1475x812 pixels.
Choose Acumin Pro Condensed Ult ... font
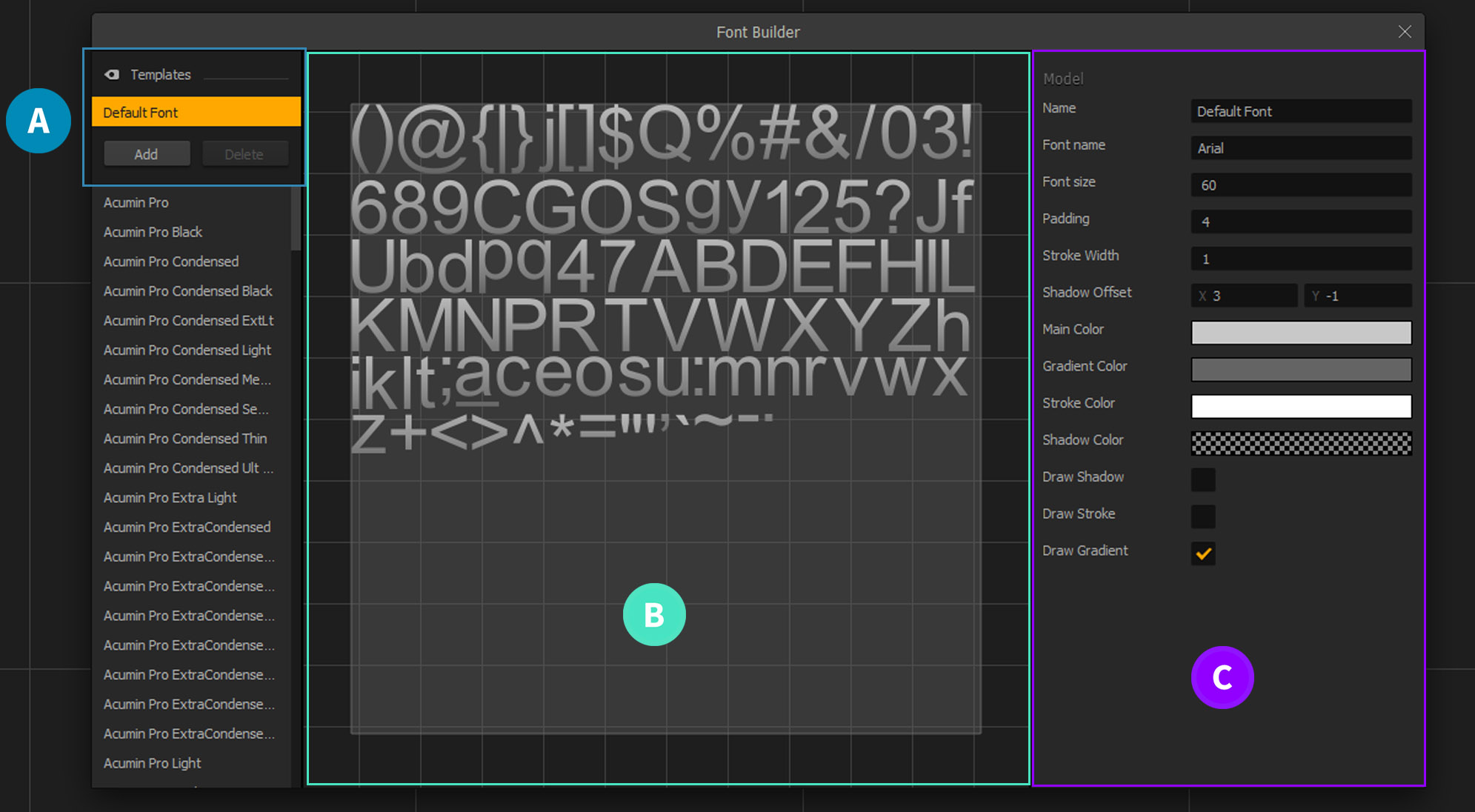click(x=189, y=468)
